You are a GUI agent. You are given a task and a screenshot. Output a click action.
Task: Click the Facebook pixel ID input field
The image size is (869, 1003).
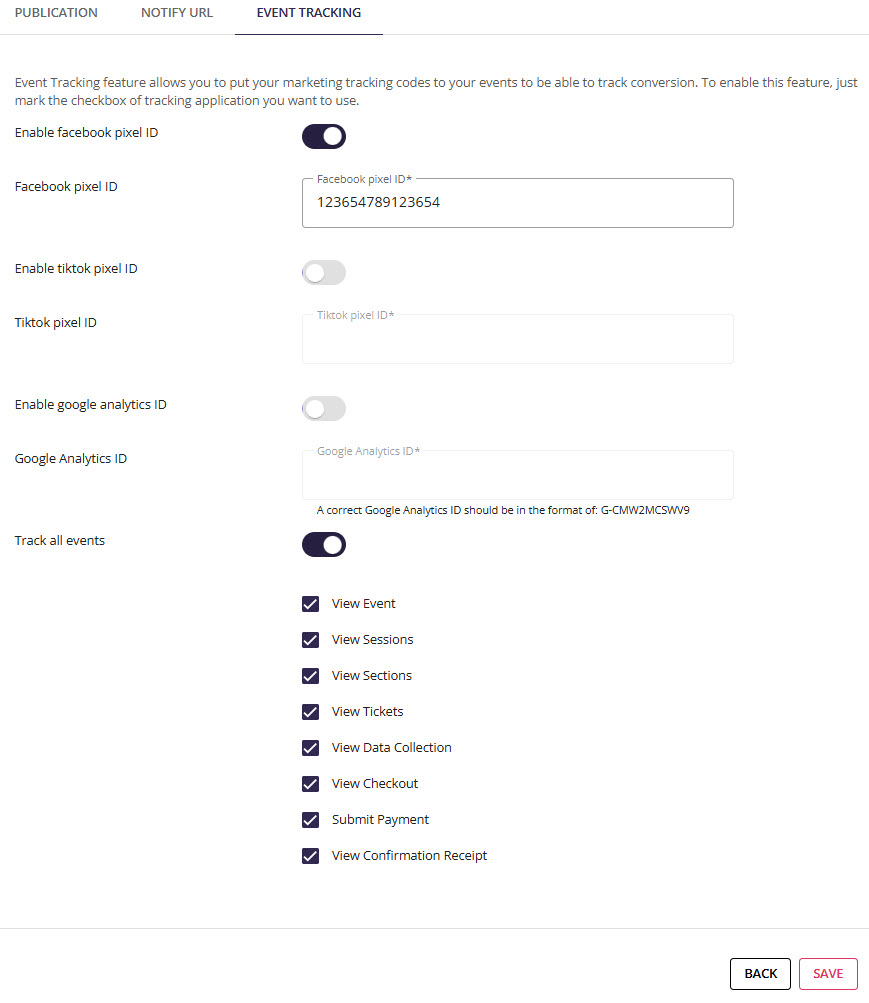click(517, 203)
